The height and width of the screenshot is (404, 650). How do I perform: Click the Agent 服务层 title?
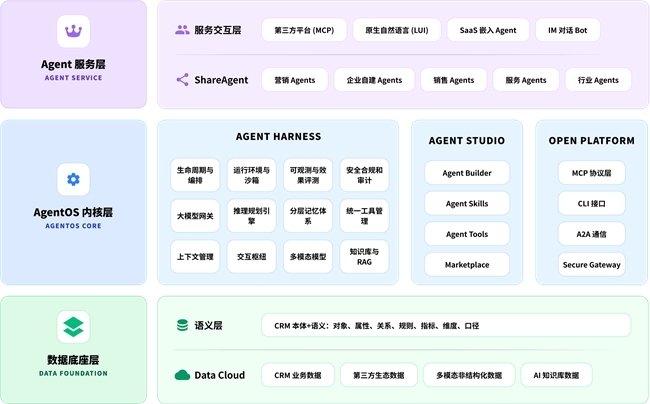tap(73, 64)
